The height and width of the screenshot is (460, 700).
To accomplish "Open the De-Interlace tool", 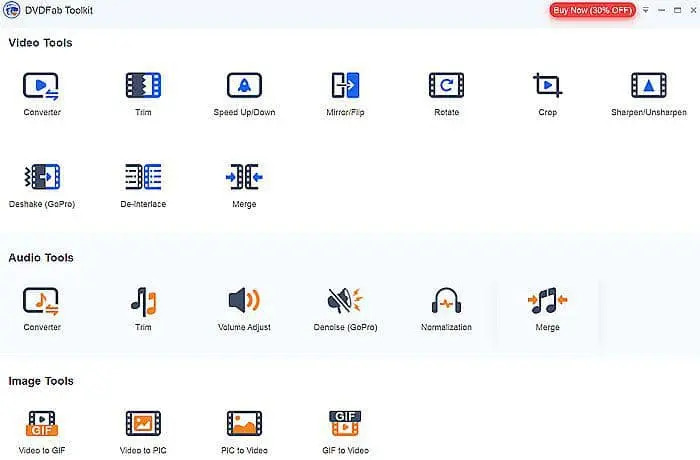I will [x=143, y=180].
